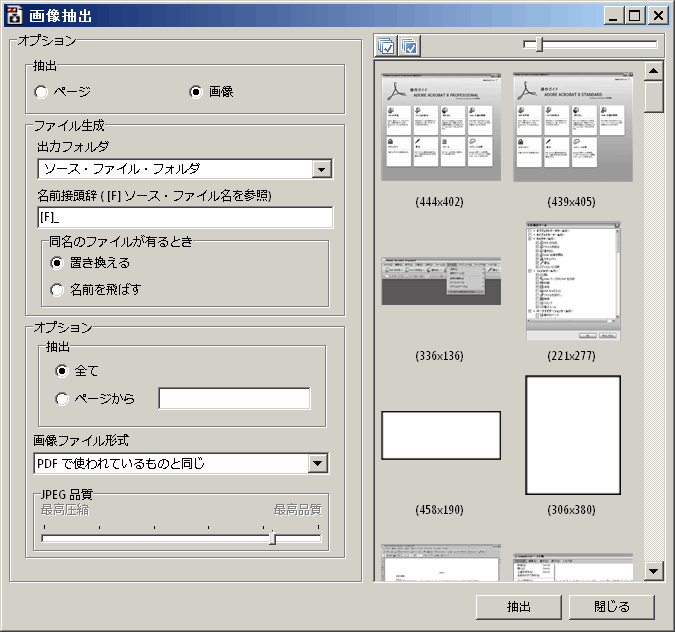The image size is (675, 632).
Task: Click the 閉じる button
Action: 612,607
